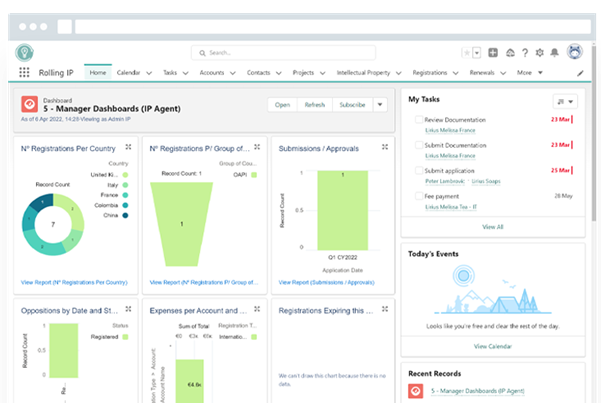The height and width of the screenshot is (403, 601).
Task: Click the Subscribe button
Action: pos(352,105)
